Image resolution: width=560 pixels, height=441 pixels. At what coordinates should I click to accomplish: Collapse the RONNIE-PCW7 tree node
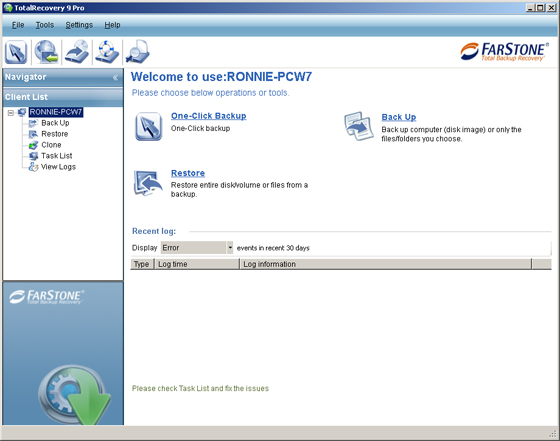(11, 113)
